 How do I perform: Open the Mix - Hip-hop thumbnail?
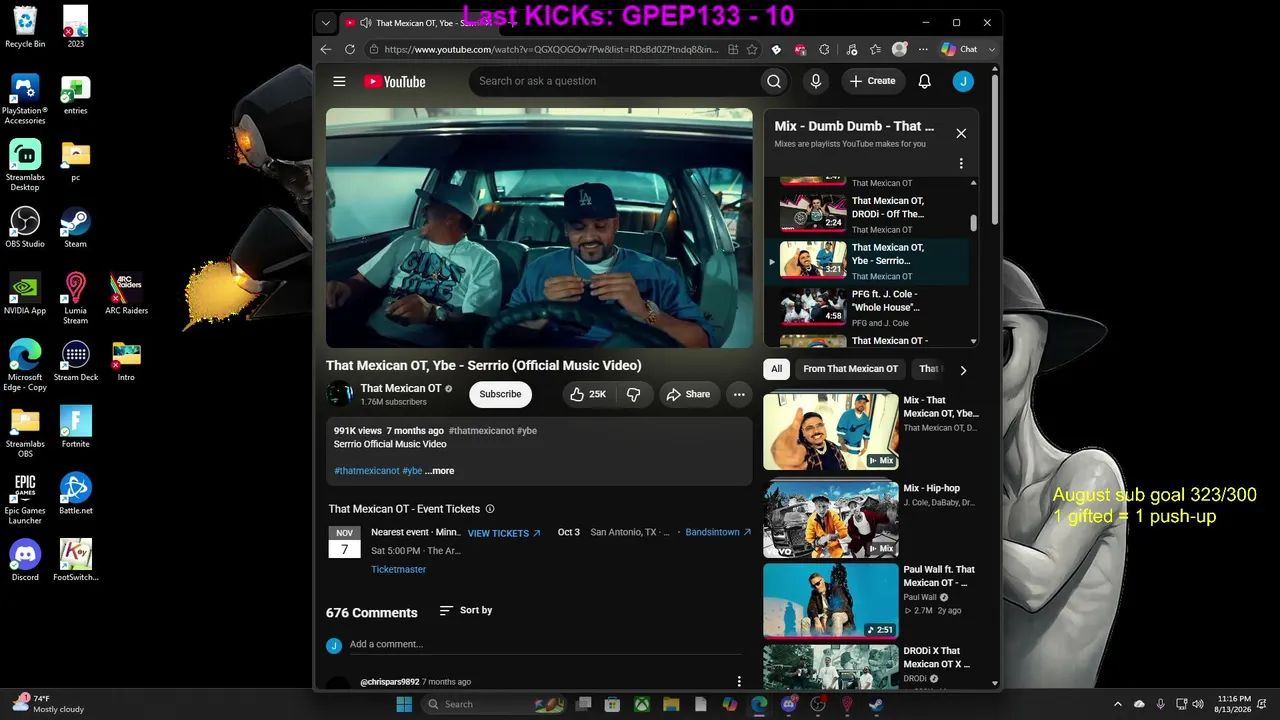pos(831,519)
